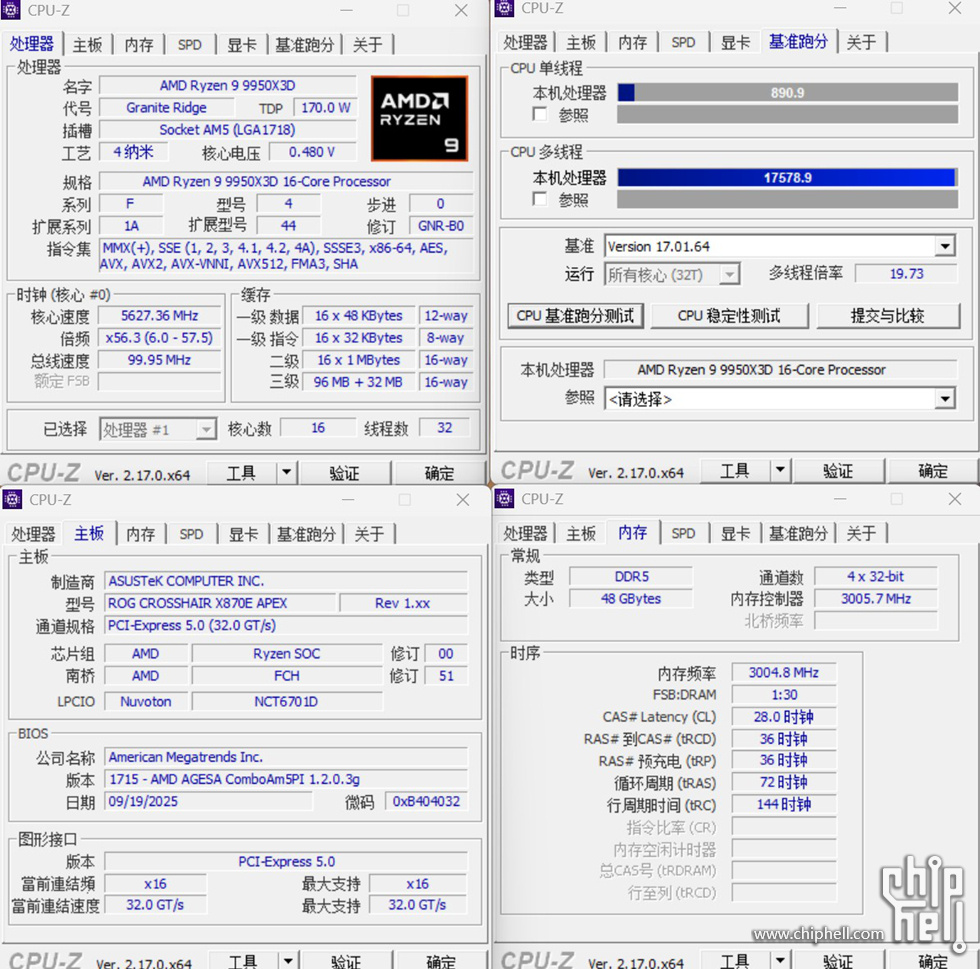Screen dimensions: 980x969
Task: Expand the <请选择> reference processor dropdown
Action: pyautogui.click(x=945, y=399)
